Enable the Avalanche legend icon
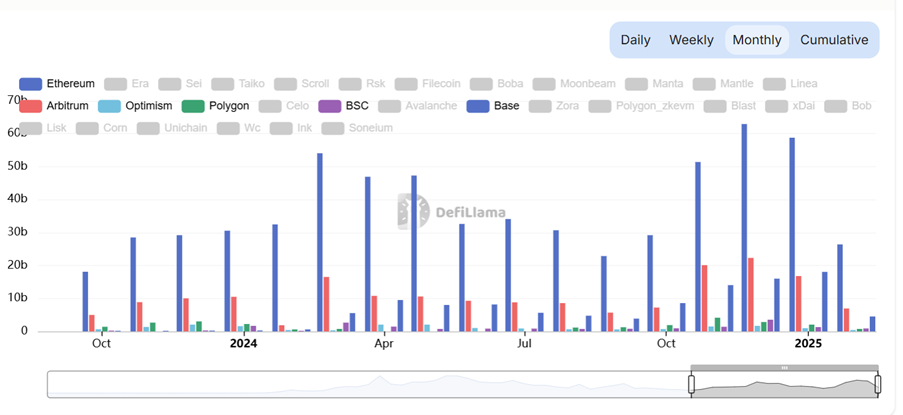The image size is (903, 415). tap(390, 106)
